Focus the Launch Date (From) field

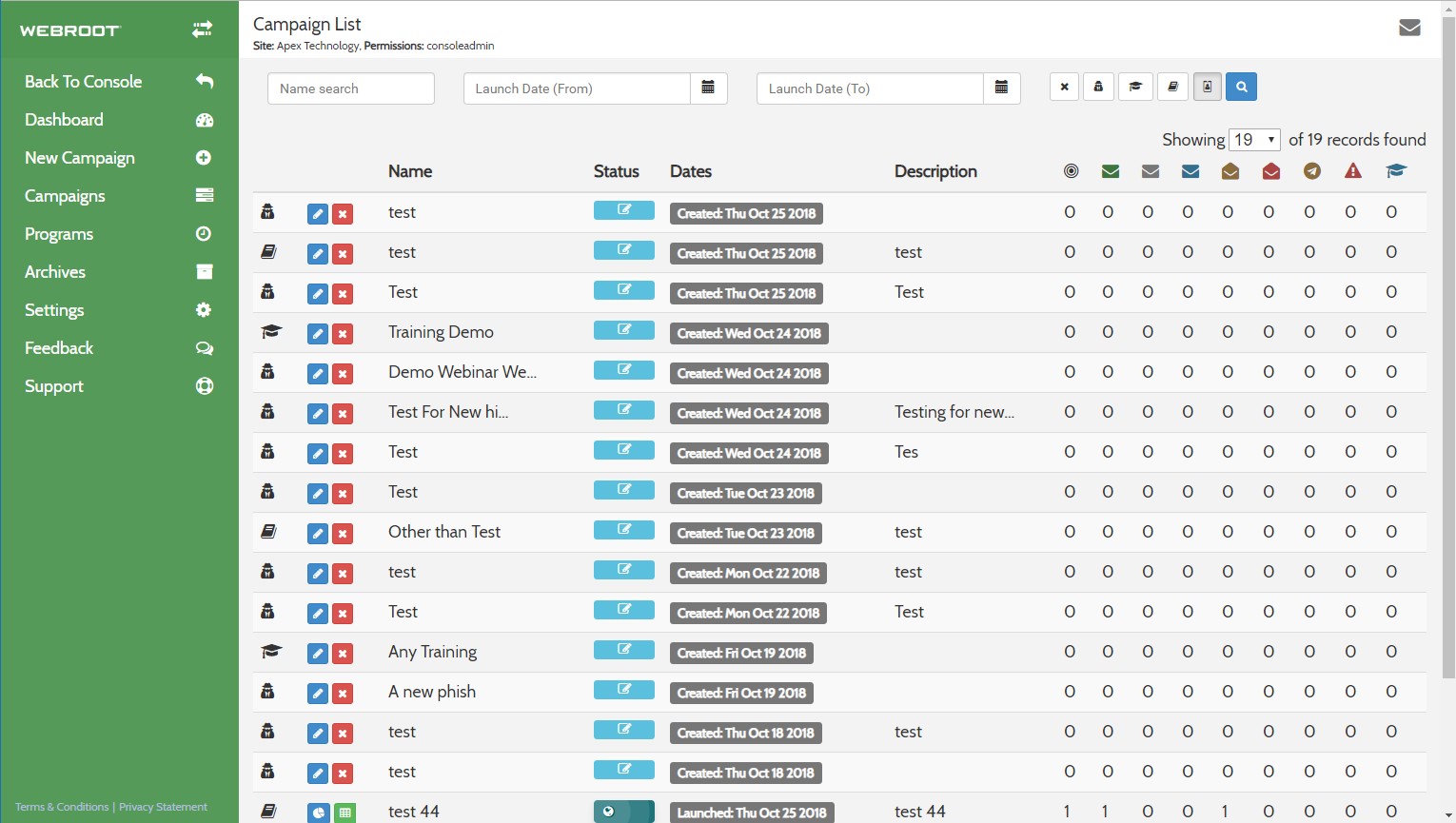point(577,88)
